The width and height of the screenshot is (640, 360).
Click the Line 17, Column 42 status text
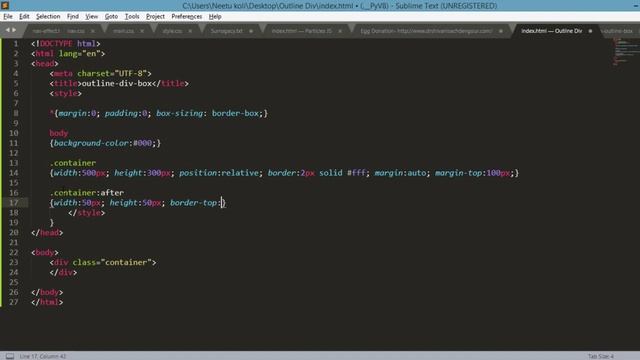pos(42,356)
